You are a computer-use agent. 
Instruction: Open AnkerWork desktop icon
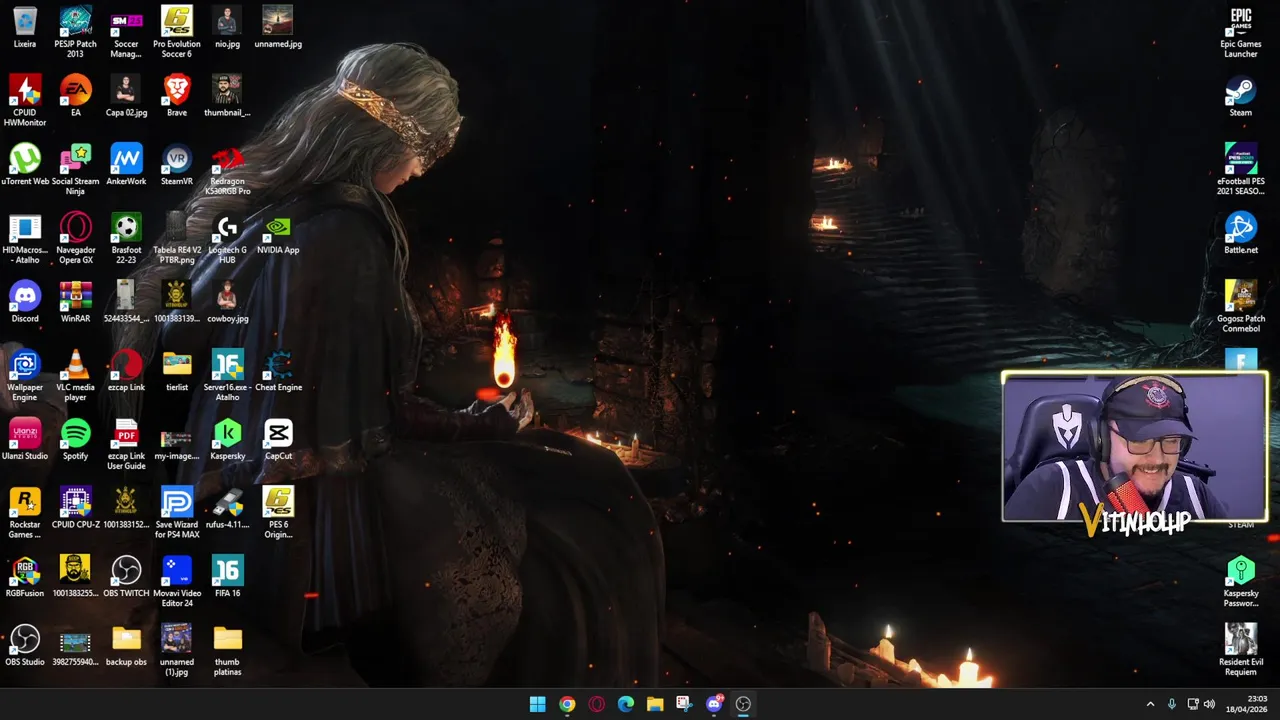(126, 165)
